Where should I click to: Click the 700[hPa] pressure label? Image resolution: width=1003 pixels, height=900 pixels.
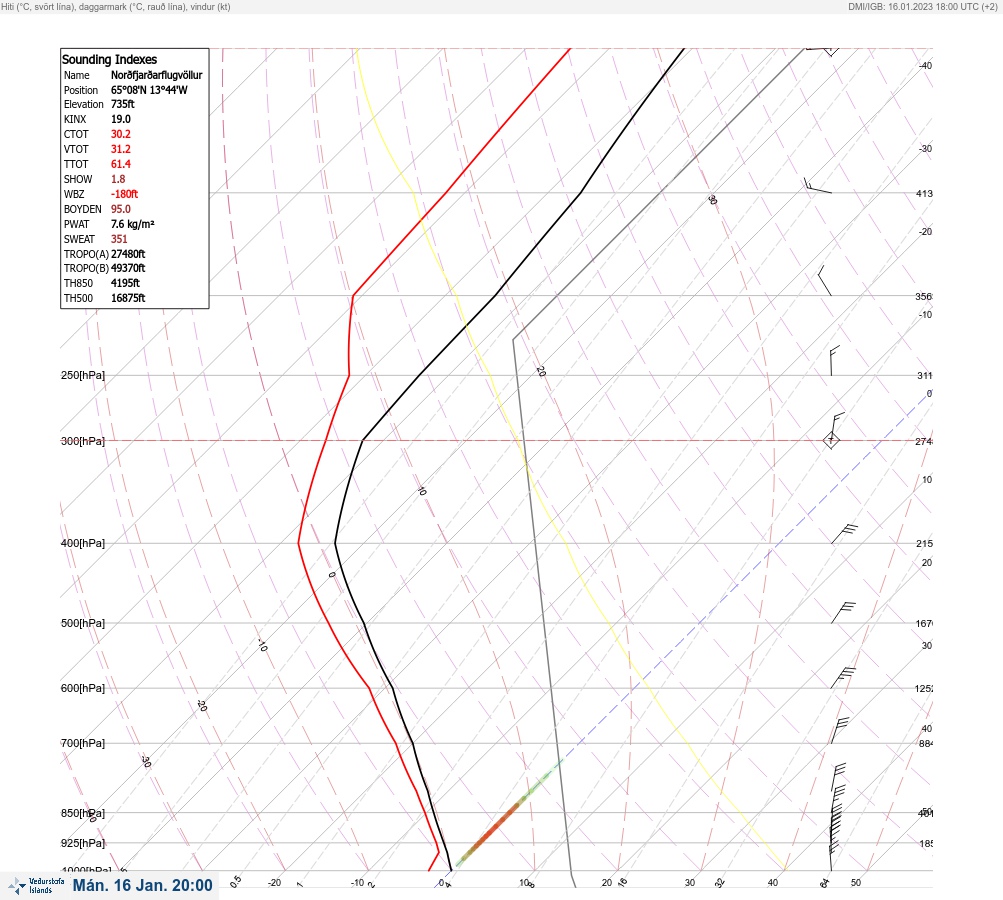click(83, 743)
